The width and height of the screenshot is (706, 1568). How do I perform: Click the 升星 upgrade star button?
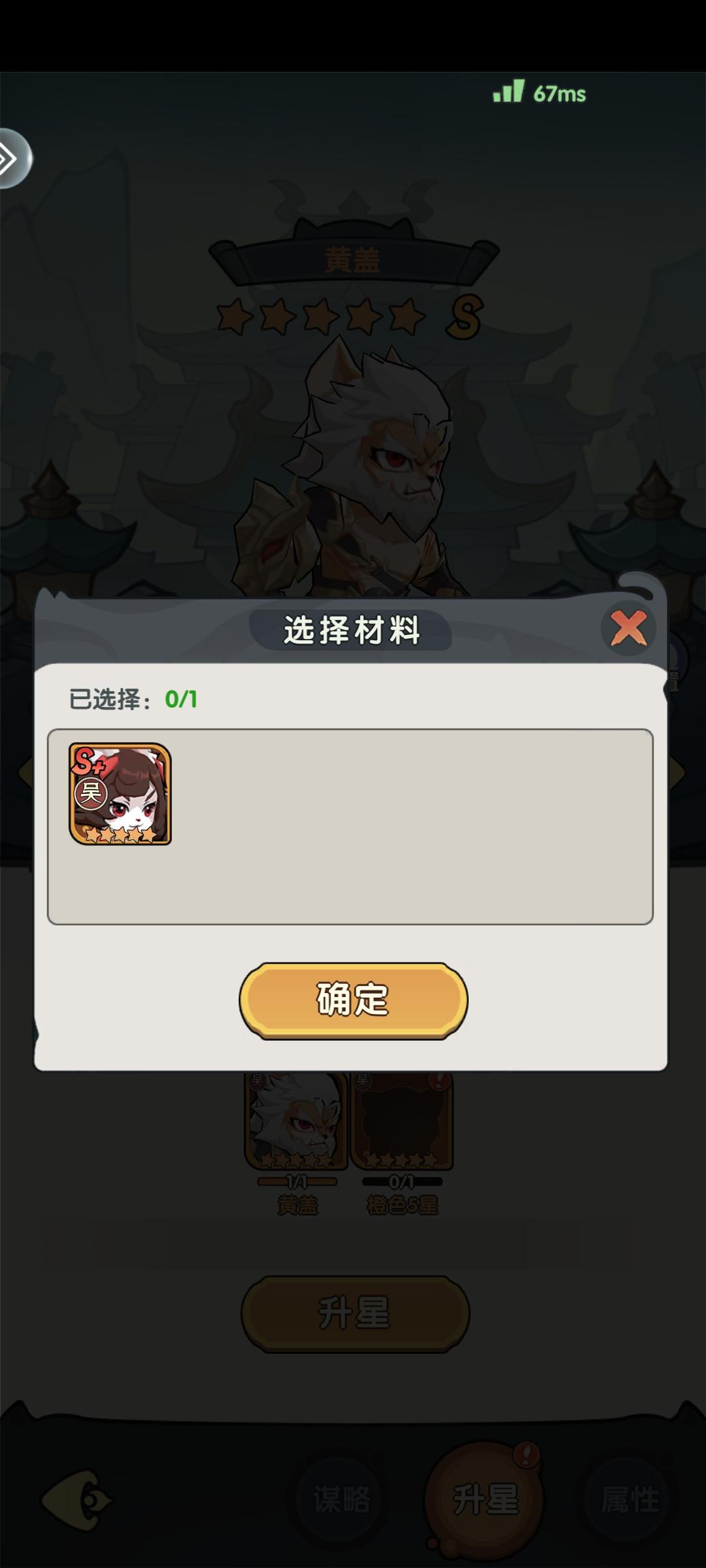356,1314
